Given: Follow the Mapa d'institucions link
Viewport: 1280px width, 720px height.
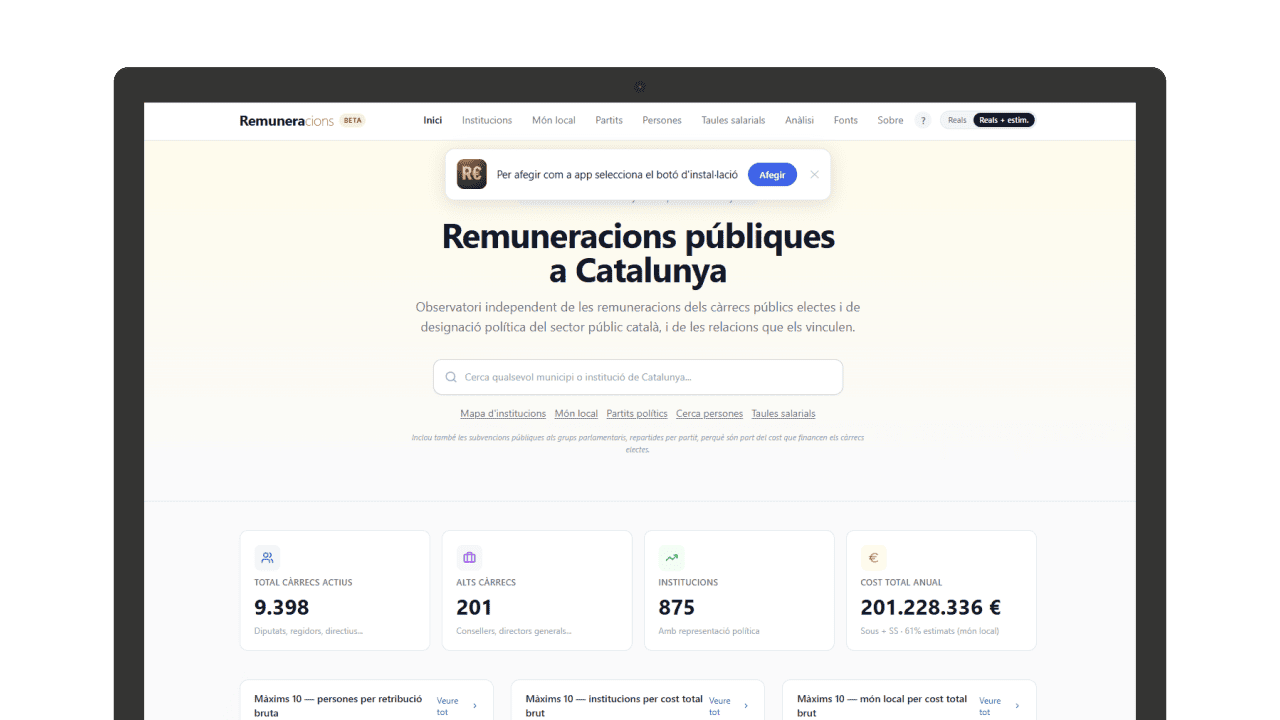Looking at the screenshot, I should (503, 414).
